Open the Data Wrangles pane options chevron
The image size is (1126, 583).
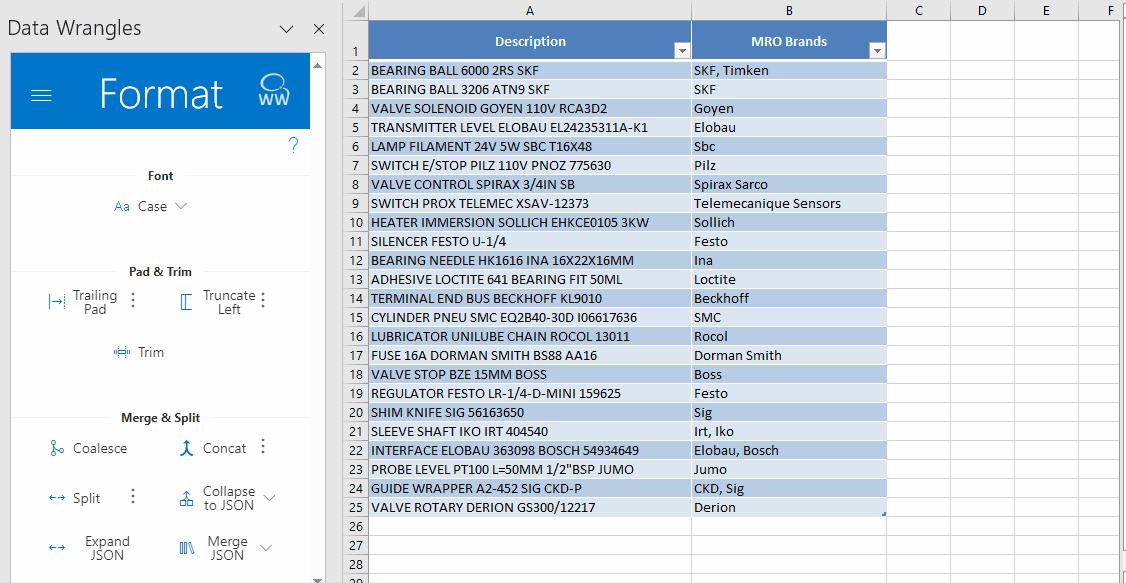(x=287, y=29)
